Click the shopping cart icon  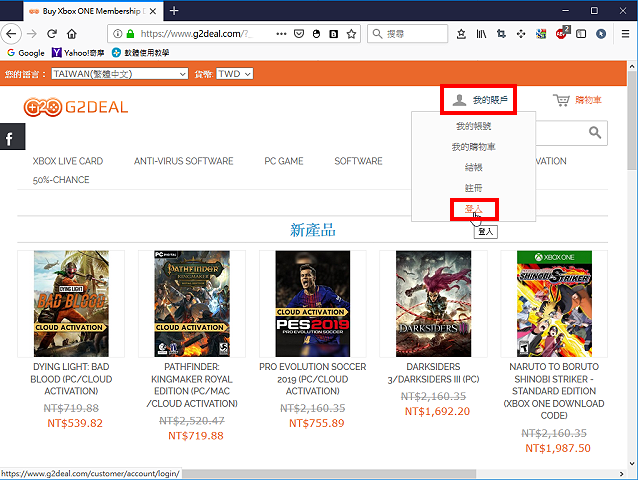coord(562,100)
